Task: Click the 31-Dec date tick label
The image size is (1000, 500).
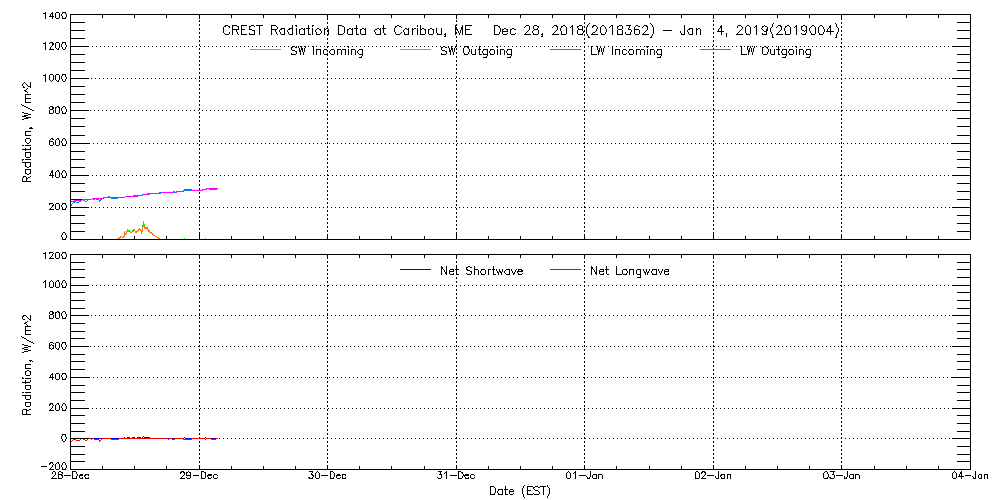Action: (456, 476)
